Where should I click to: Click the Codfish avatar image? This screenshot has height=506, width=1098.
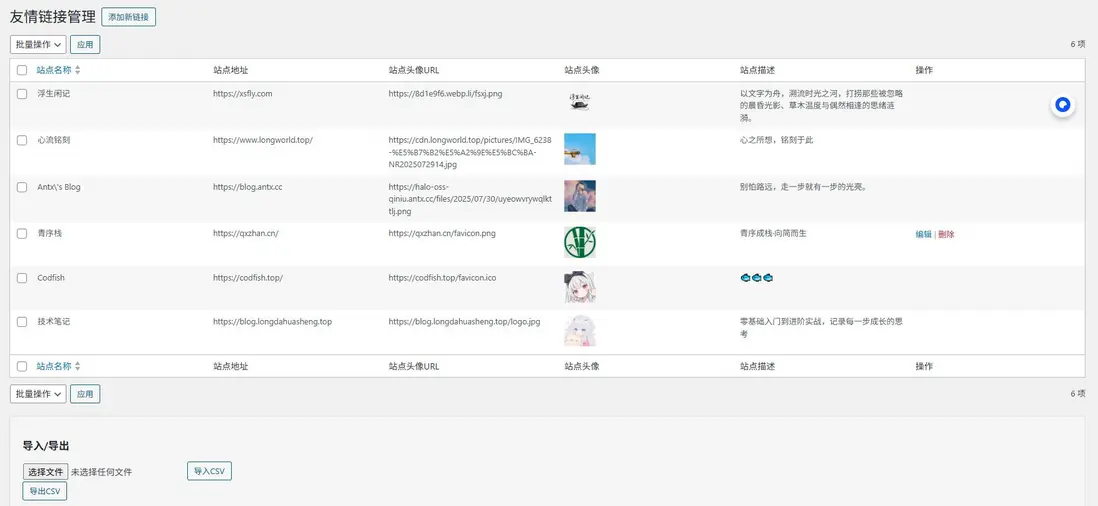(x=580, y=288)
